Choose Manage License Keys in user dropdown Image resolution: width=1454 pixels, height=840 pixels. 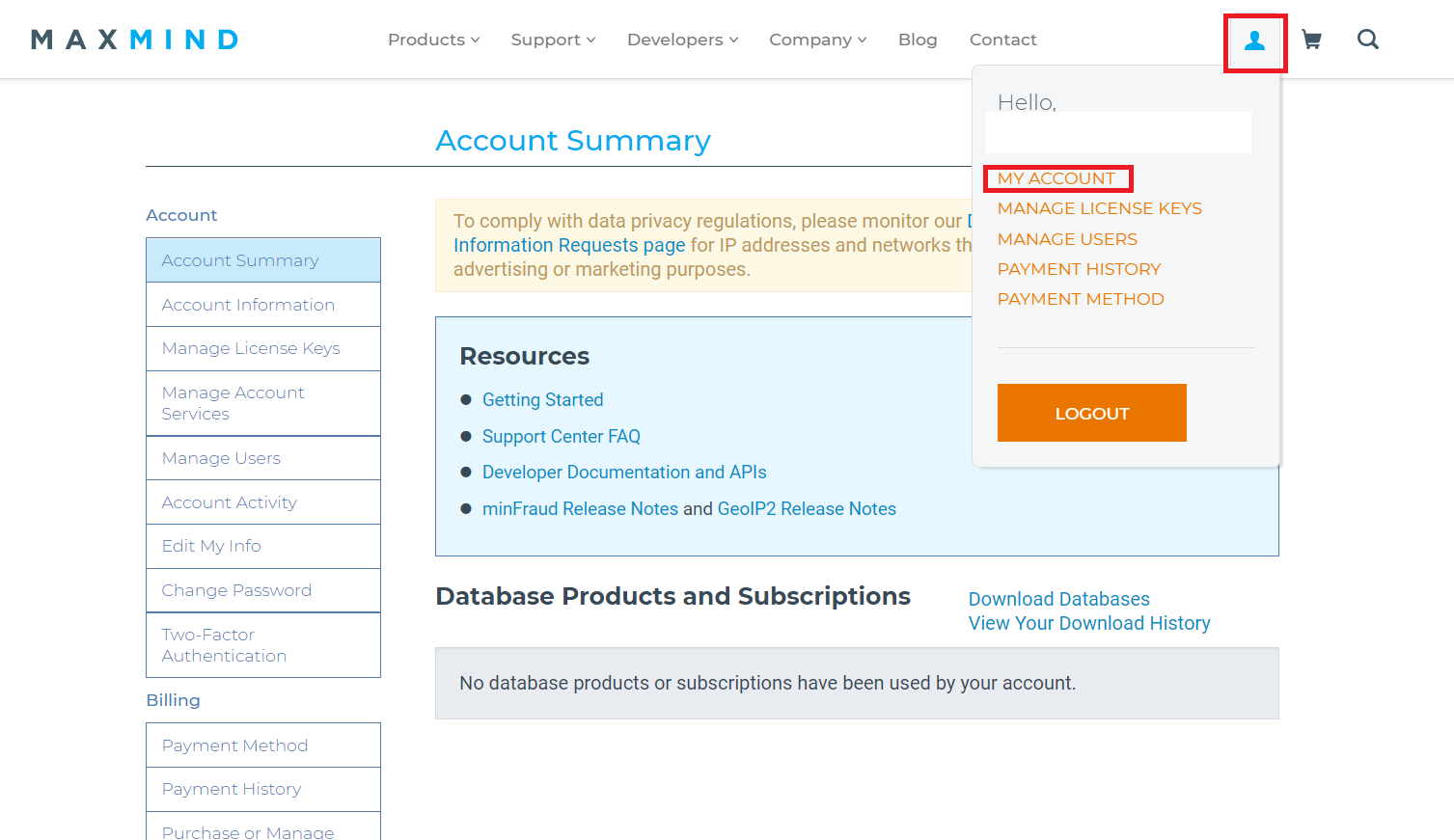point(1099,208)
